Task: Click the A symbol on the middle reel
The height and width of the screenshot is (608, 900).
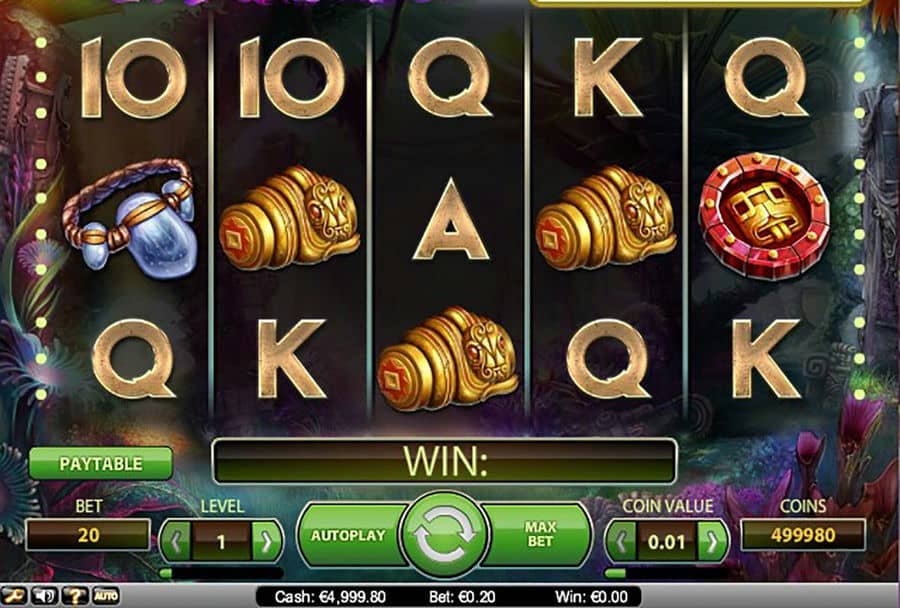Action: coord(451,219)
